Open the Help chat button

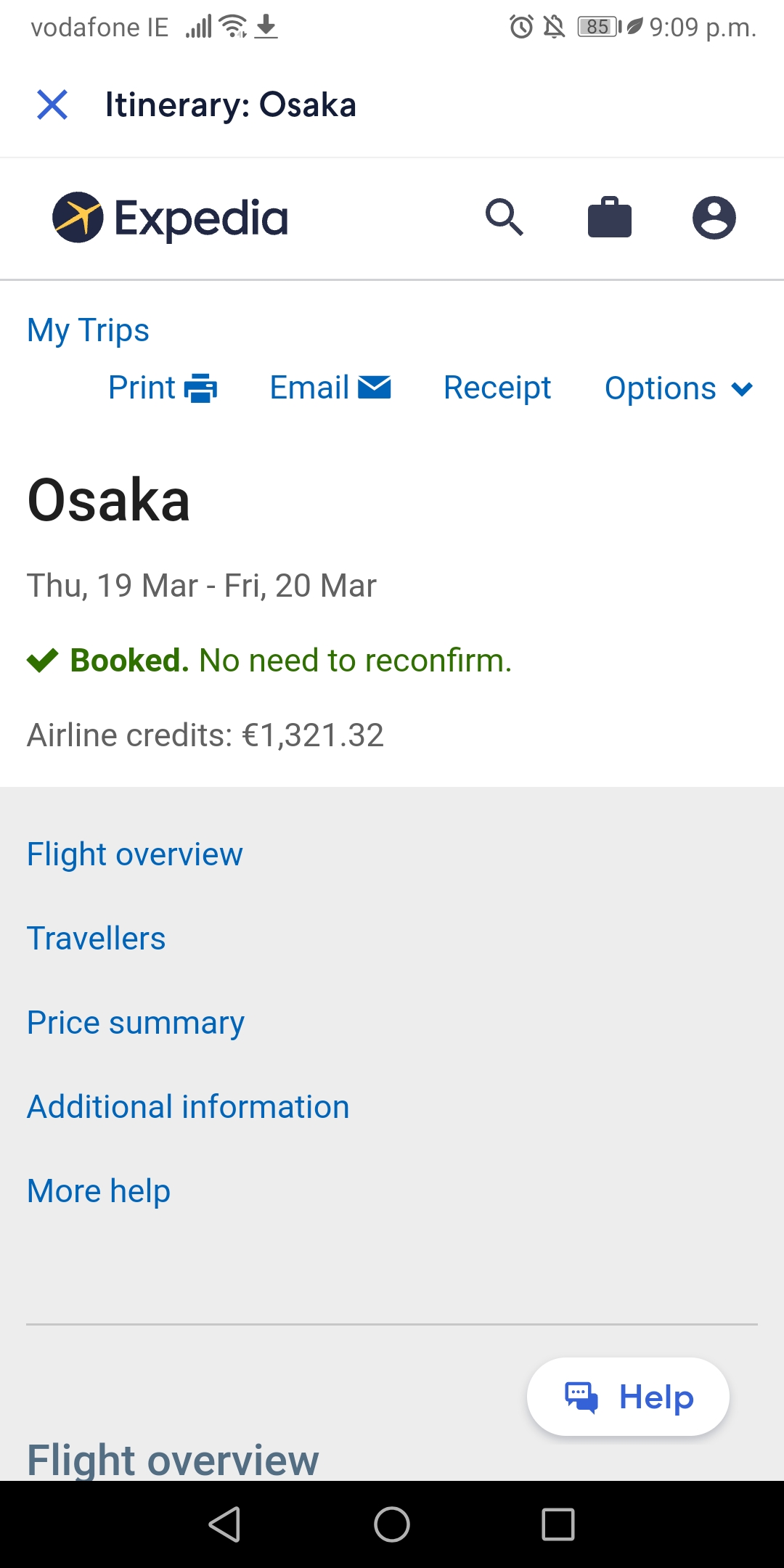[x=628, y=1397]
